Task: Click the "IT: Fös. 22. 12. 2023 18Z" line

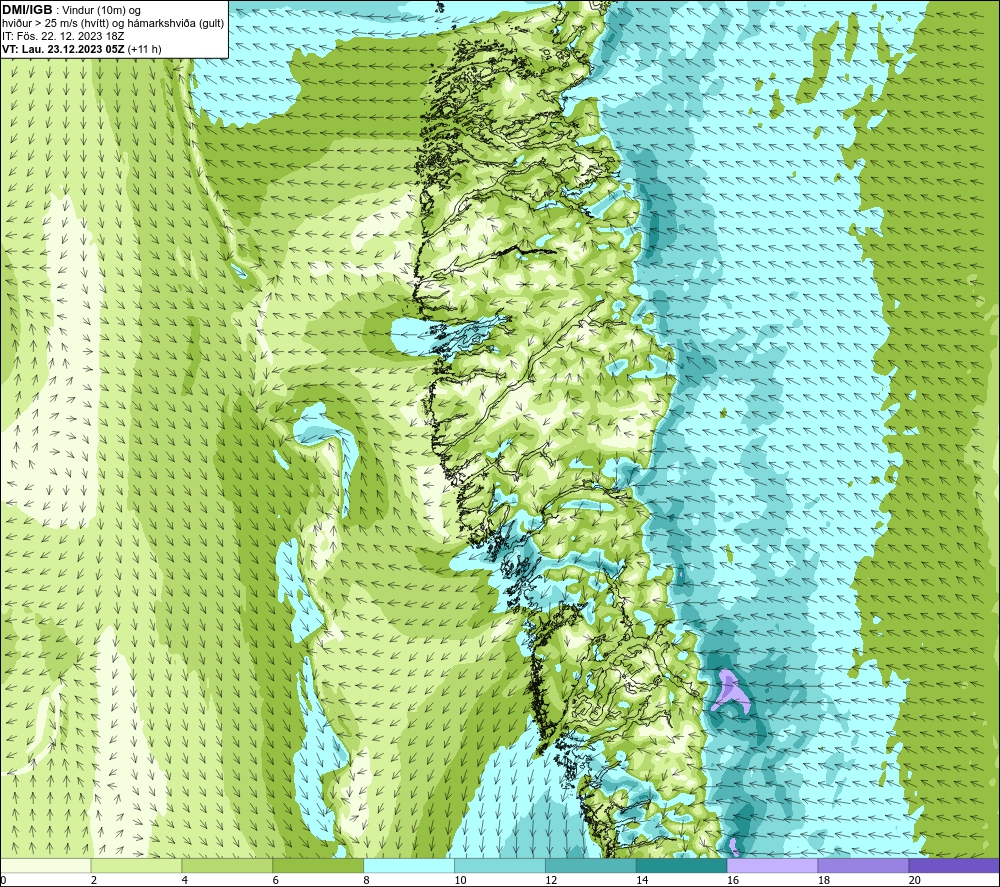Action: pyautogui.click(x=63, y=36)
